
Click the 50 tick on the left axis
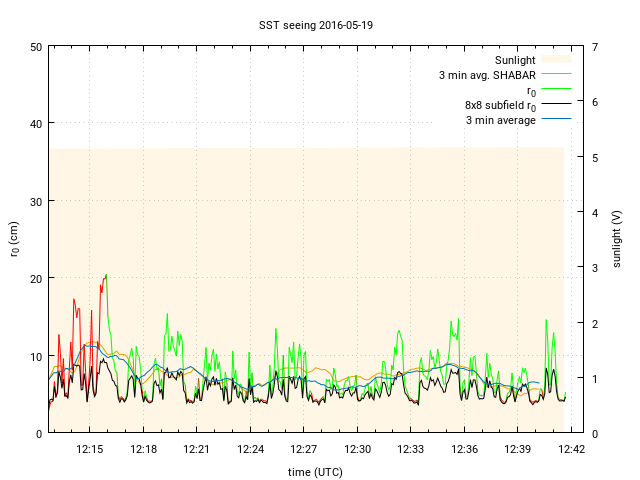click(35, 47)
